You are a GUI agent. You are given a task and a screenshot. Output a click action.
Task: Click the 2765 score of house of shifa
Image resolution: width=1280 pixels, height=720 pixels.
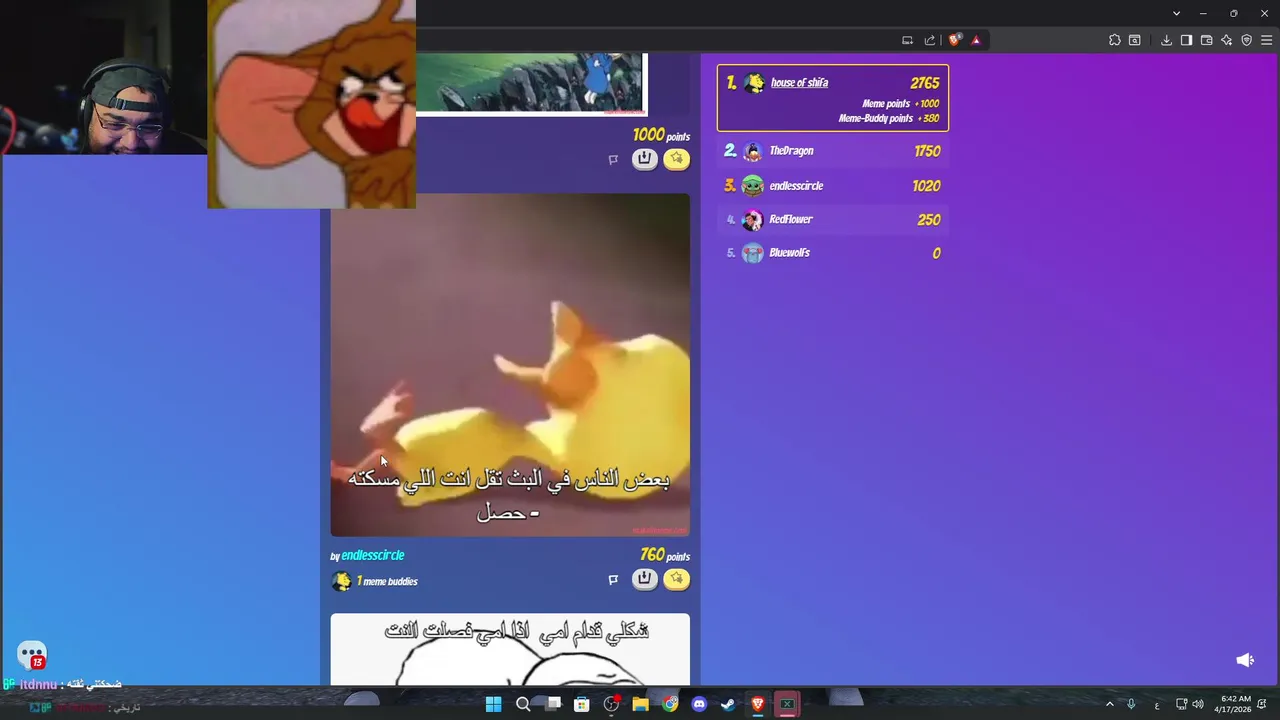(925, 83)
